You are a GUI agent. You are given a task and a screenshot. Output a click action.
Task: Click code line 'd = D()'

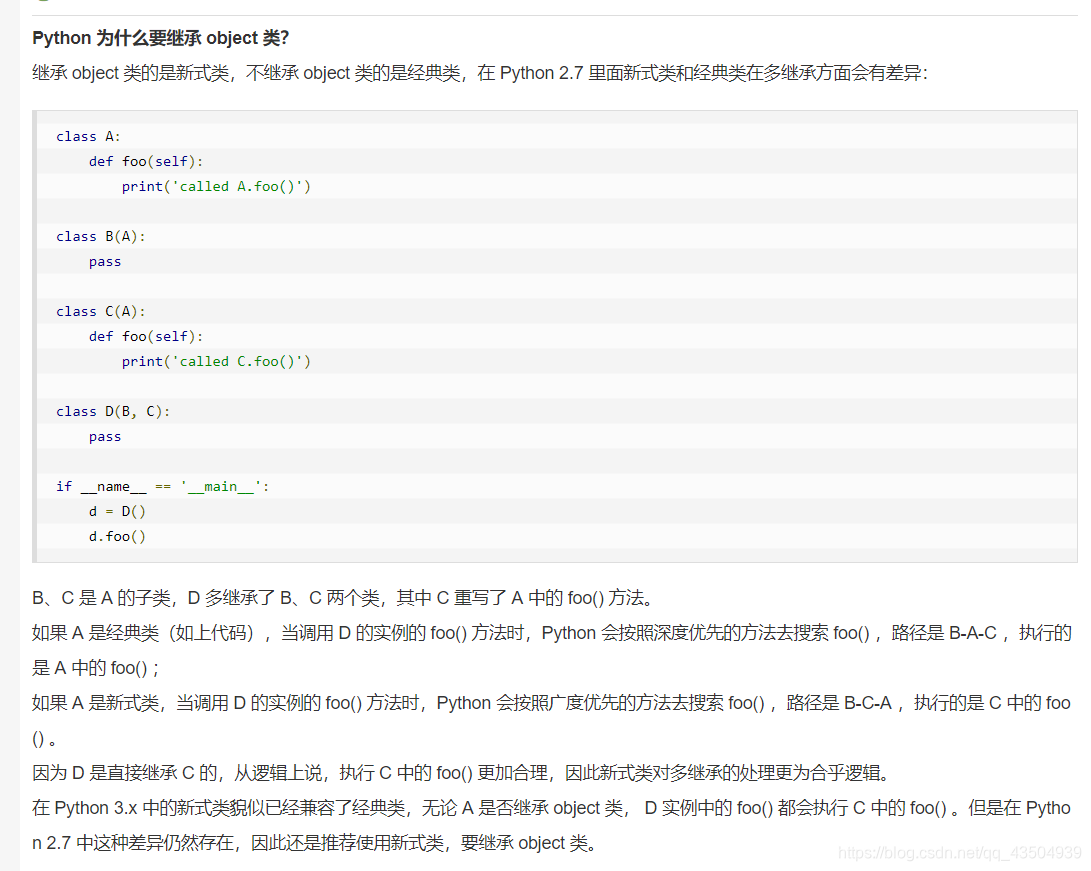coord(118,511)
